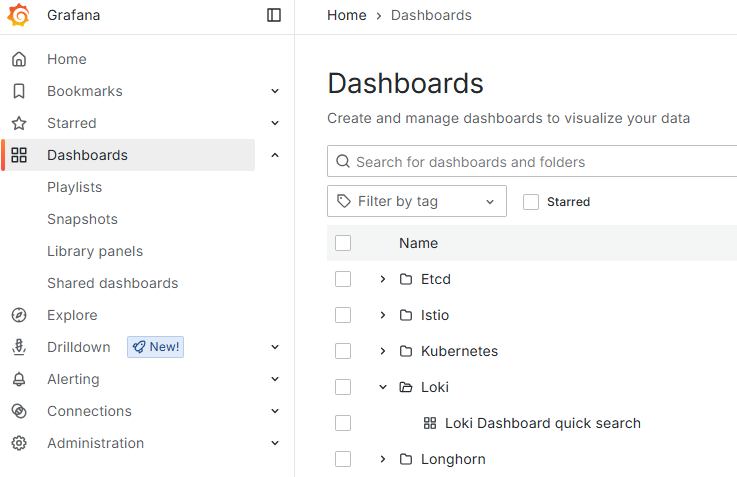The width and height of the screenshot is (737, 477).
Task: Click the Alerting bell icon
Action: pyautogui.click(x=19, y=379)
